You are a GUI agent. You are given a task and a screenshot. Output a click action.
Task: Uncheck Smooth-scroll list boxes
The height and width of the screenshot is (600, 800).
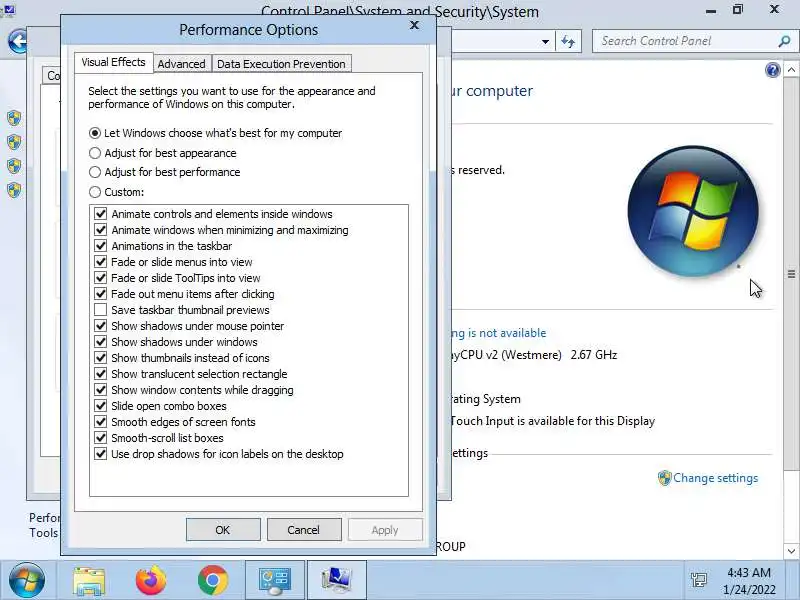tap(101, 438)
